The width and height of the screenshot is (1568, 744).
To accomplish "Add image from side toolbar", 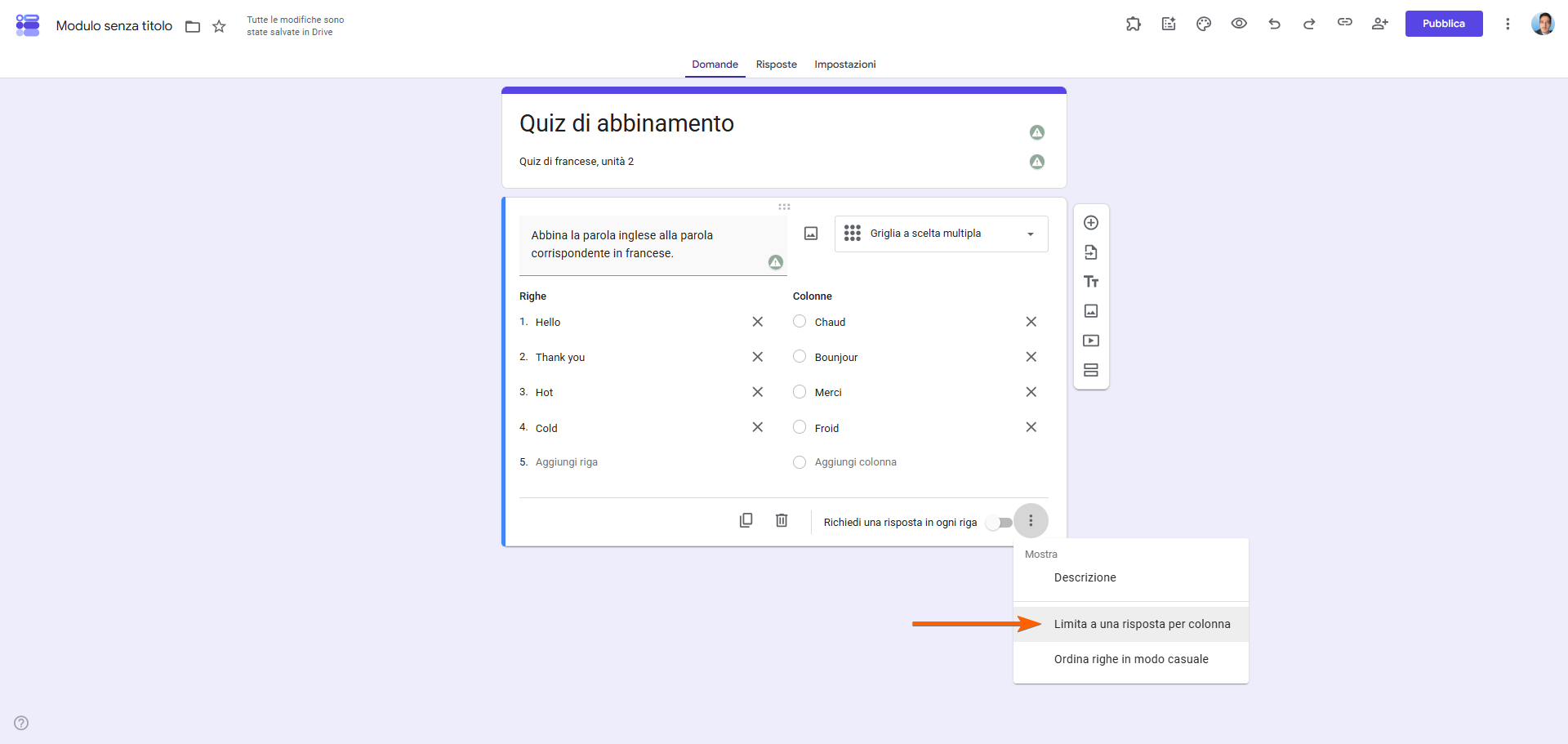I will (x=1091, y=311).
